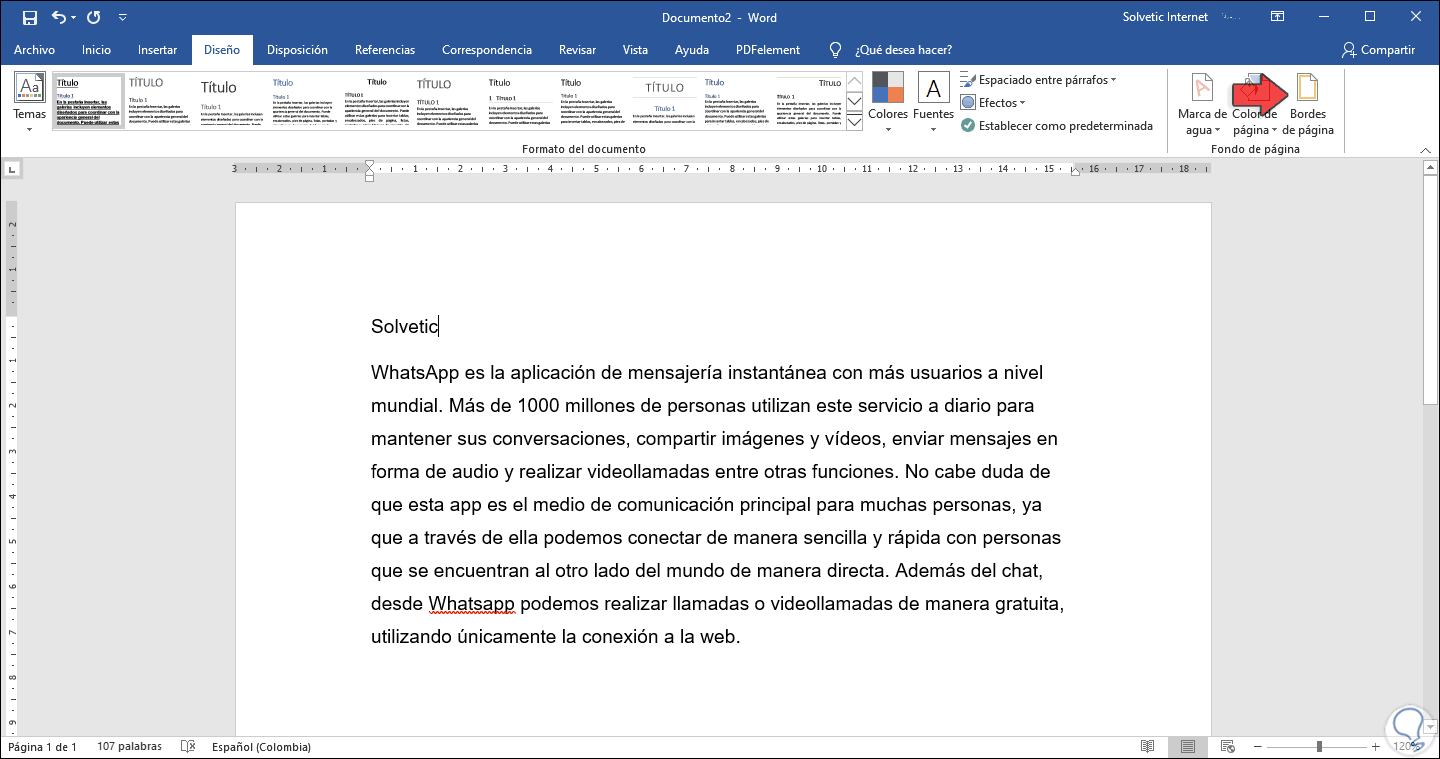Pick the boxed TÍTULO style set thumbnail
Viewport: 1440px width, 759px height.
tap(664, 102)
